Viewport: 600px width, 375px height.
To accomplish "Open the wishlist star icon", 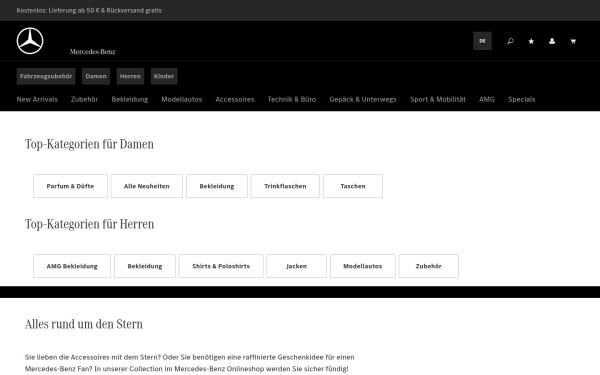I will 531,41.
